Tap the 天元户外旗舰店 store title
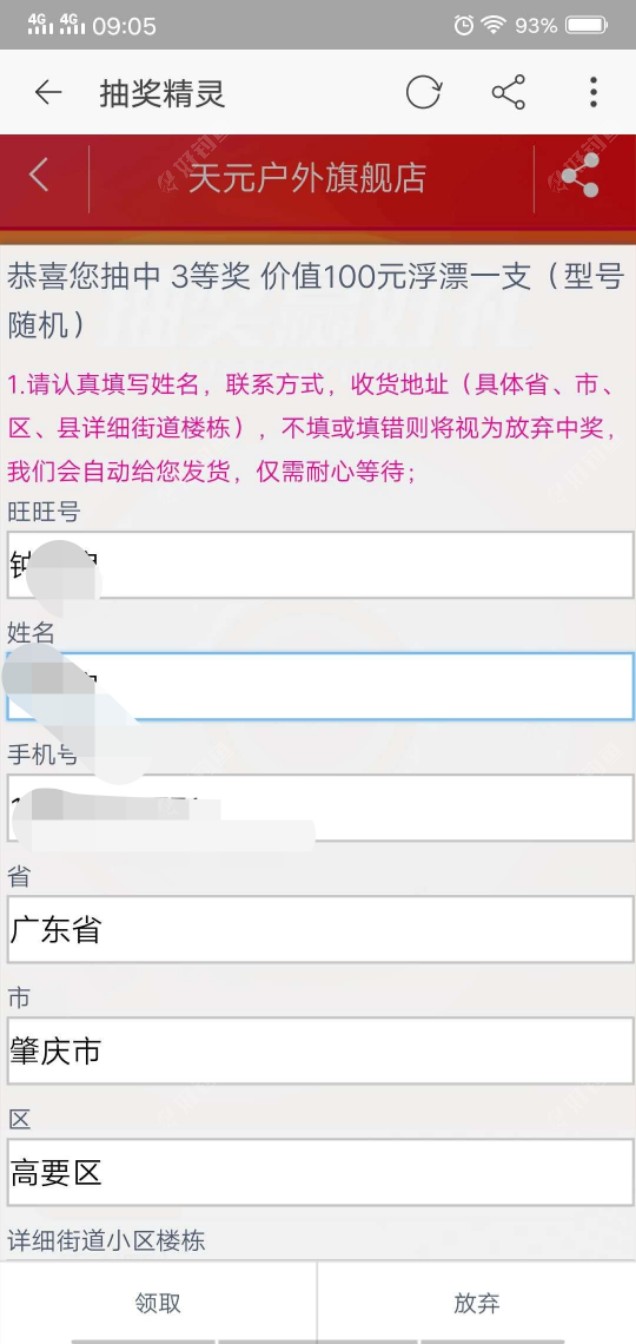Viewport: 636px width, 1344px height. click(x=307, y=178)
